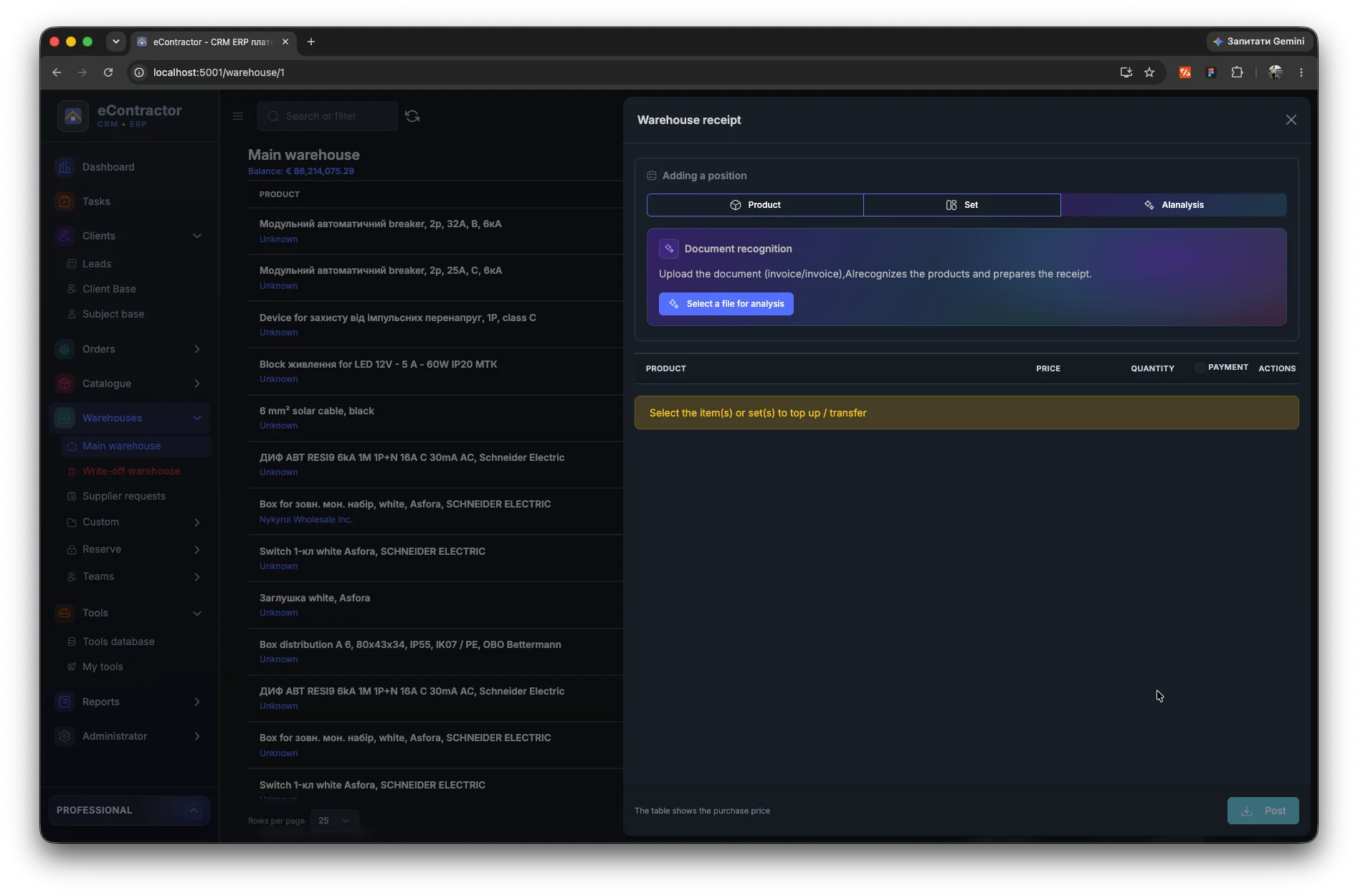This screenshot has width=1358, height=896.
Task: Click Select a file for analysis button
Action: pyautogui.click(x=726, y=304)
